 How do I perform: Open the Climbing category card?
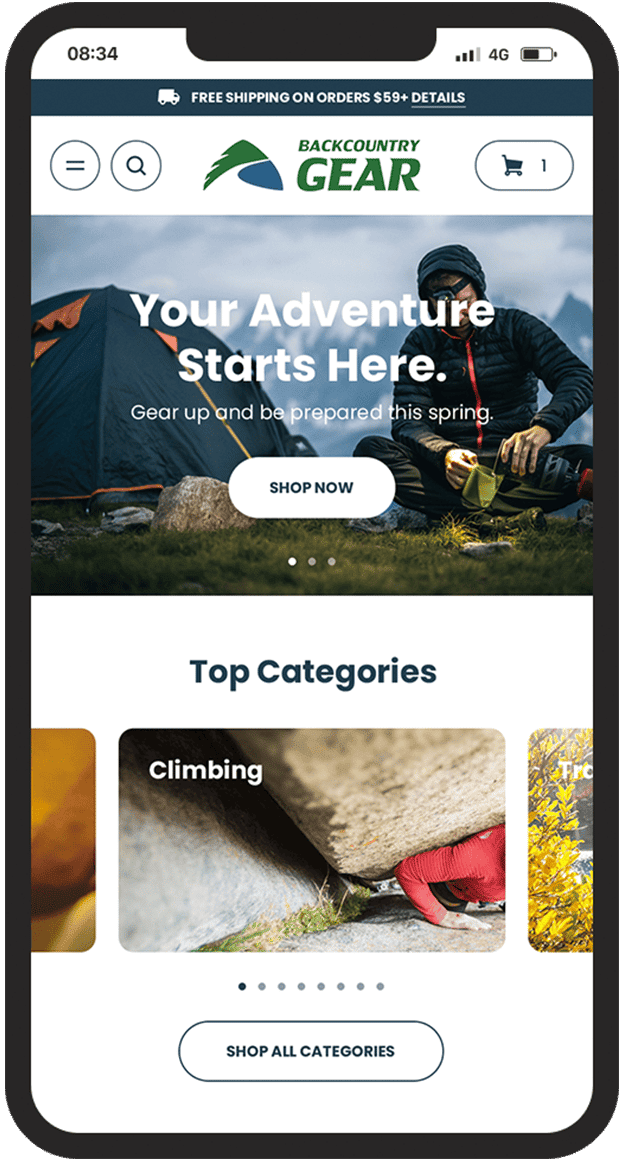tap(312, 840)
